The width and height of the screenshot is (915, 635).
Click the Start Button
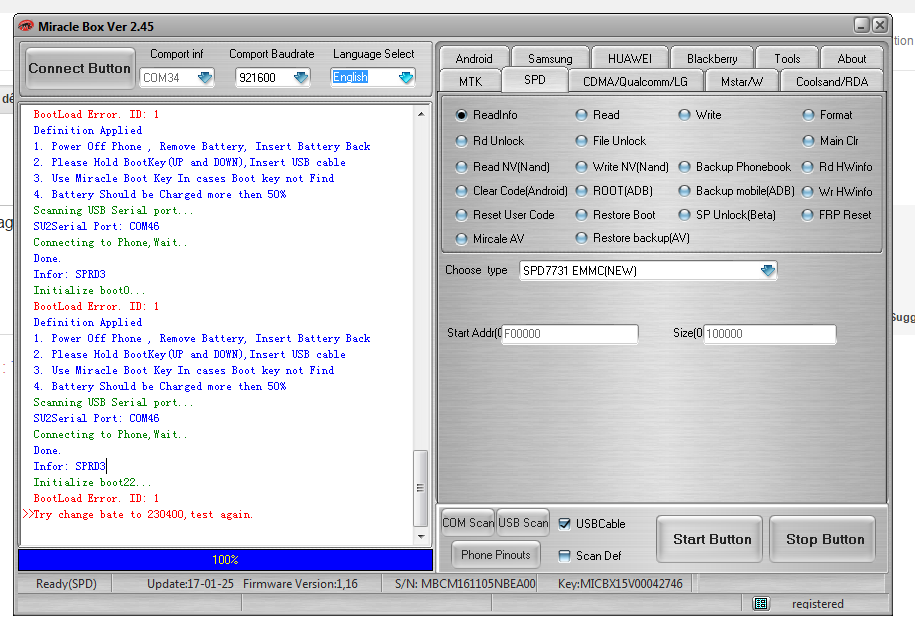click(x=710, y=539)
